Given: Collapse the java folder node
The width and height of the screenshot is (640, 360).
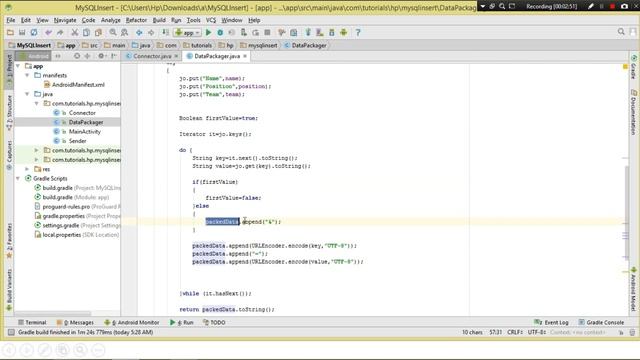Looking at the screenshot, I should pyautogui.click(x=27, y=94).
